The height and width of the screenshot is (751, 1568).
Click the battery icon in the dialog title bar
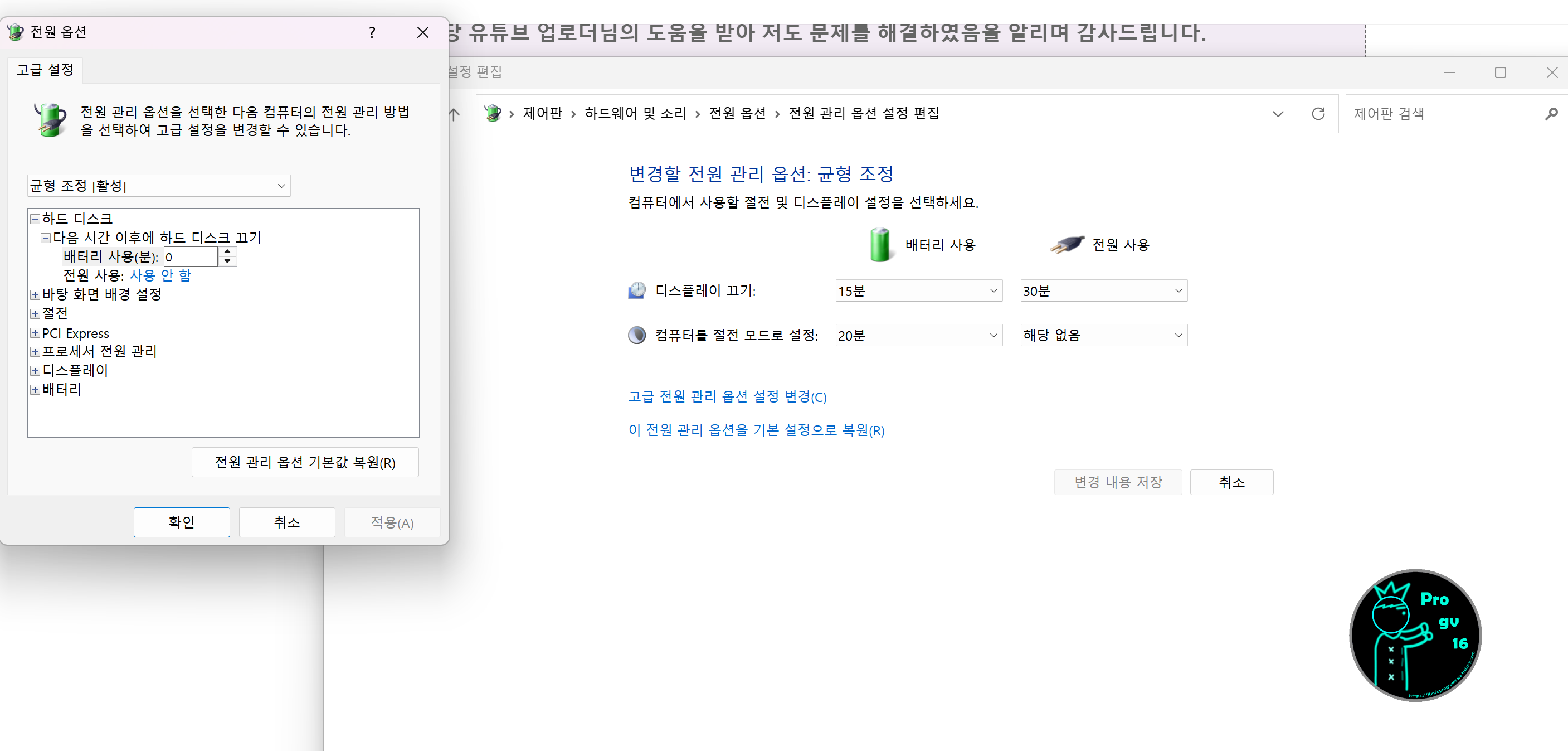coord(15,32)
